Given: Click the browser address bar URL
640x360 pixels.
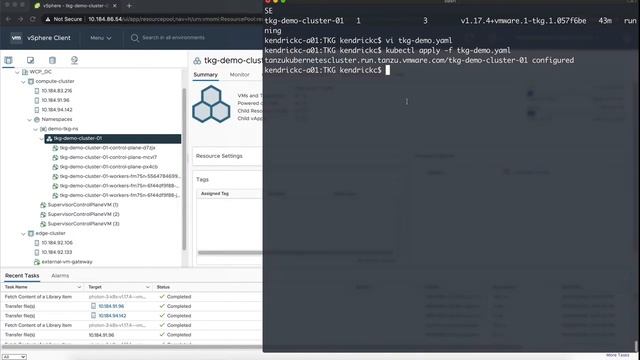Looking at the screenshot, I should pos(176,19).
